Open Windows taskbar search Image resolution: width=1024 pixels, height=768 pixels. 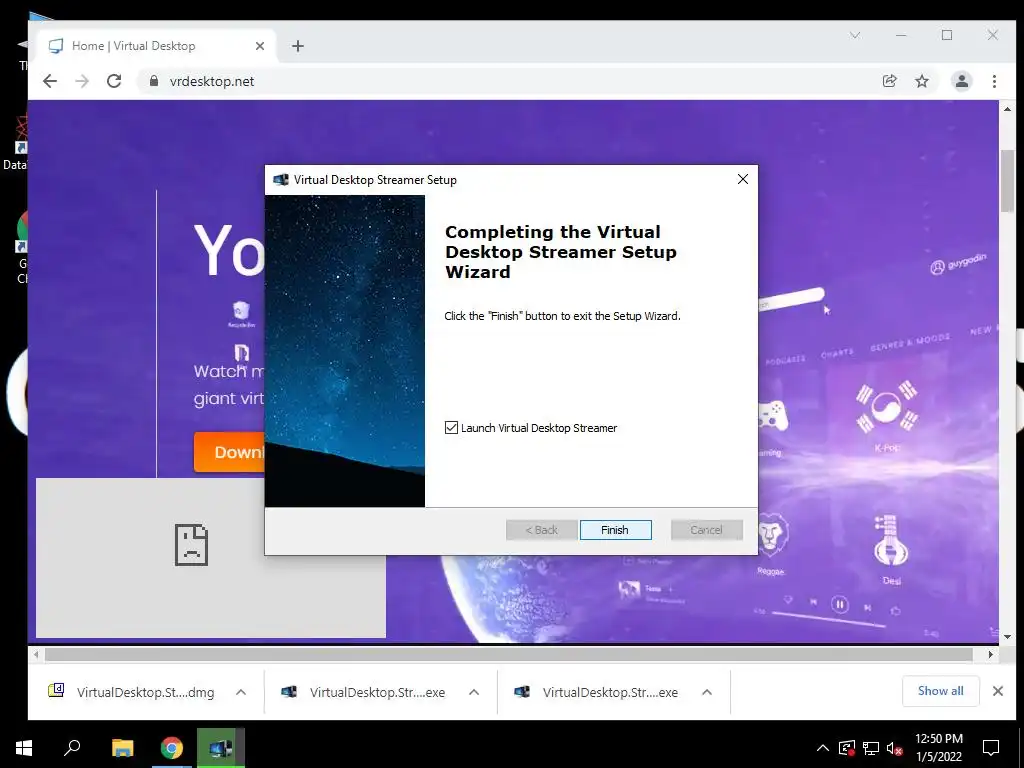(72, 748)
